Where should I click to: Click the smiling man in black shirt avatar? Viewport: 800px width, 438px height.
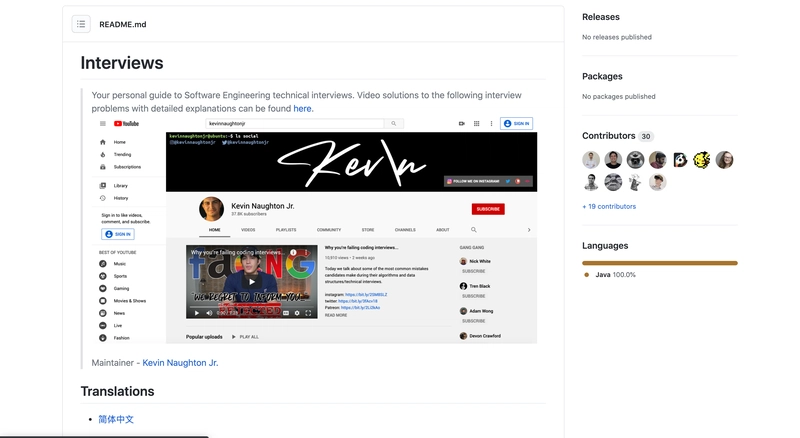(613, 160)
